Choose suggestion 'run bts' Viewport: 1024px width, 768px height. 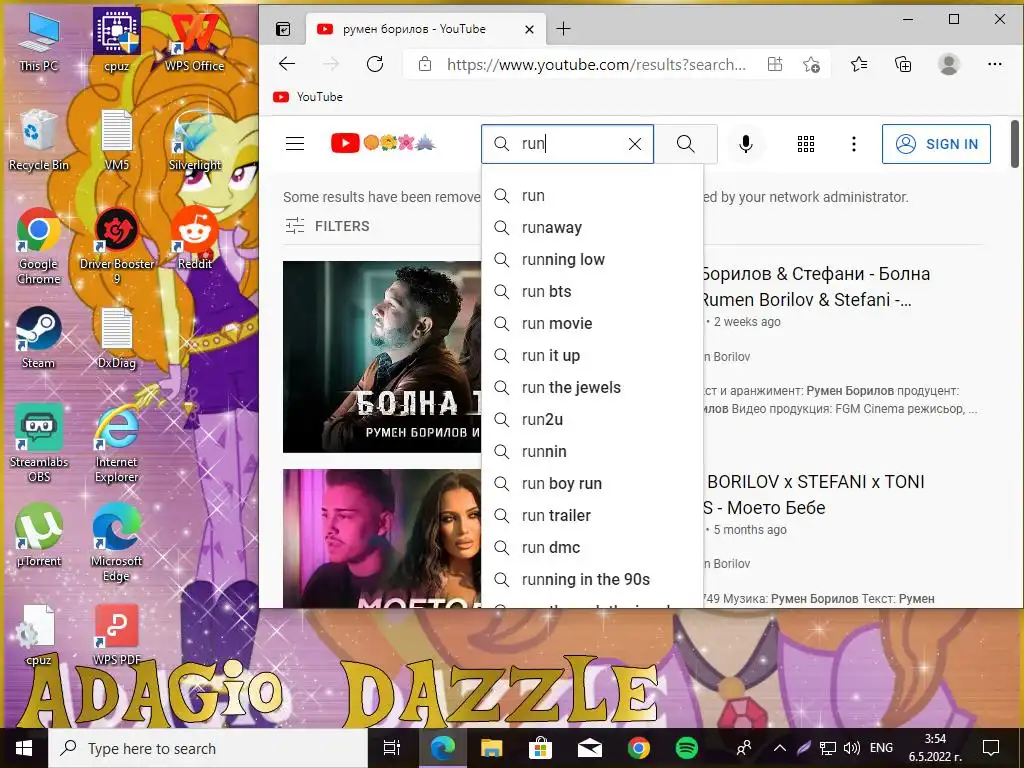tap(592, 291)
